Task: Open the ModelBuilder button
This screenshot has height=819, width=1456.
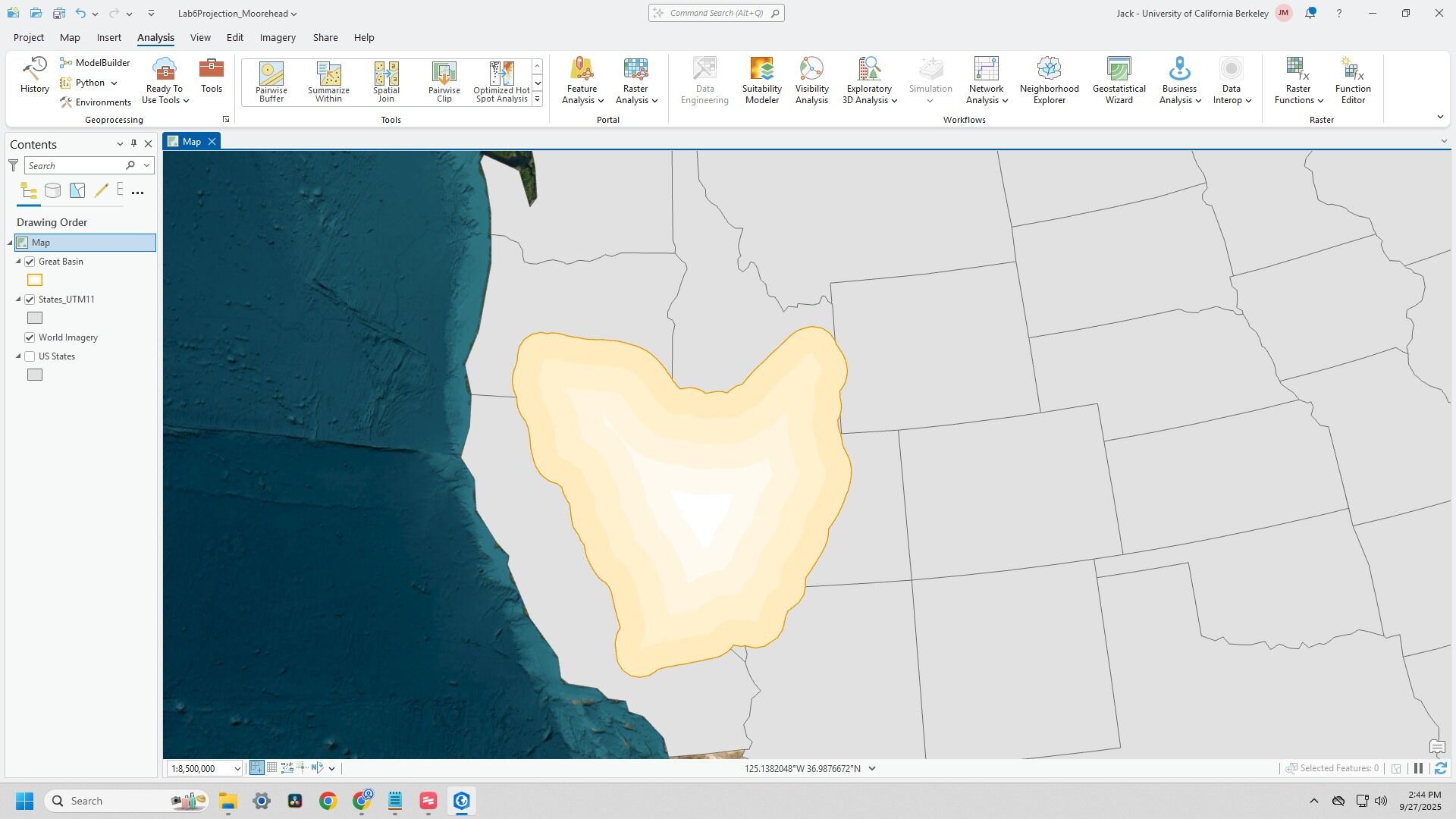Action: point(95,63)
